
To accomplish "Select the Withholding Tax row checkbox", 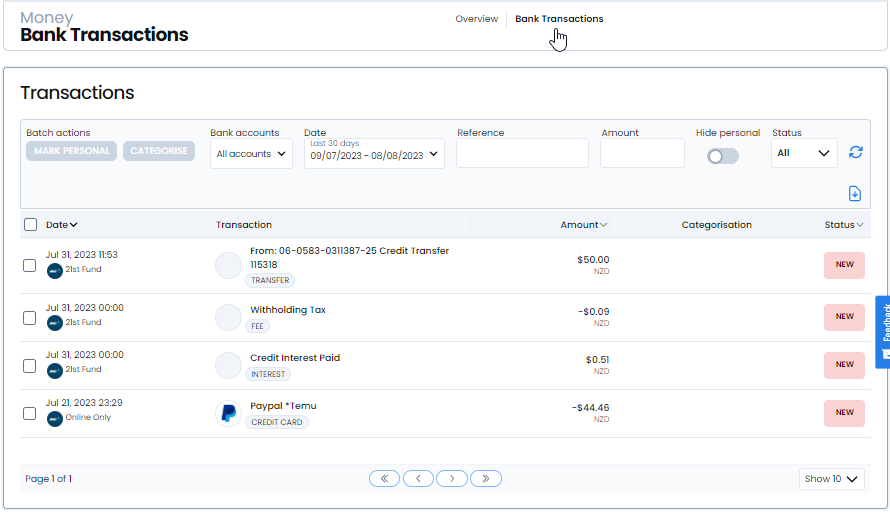I will pyautogui.click(x=30, y=318).
